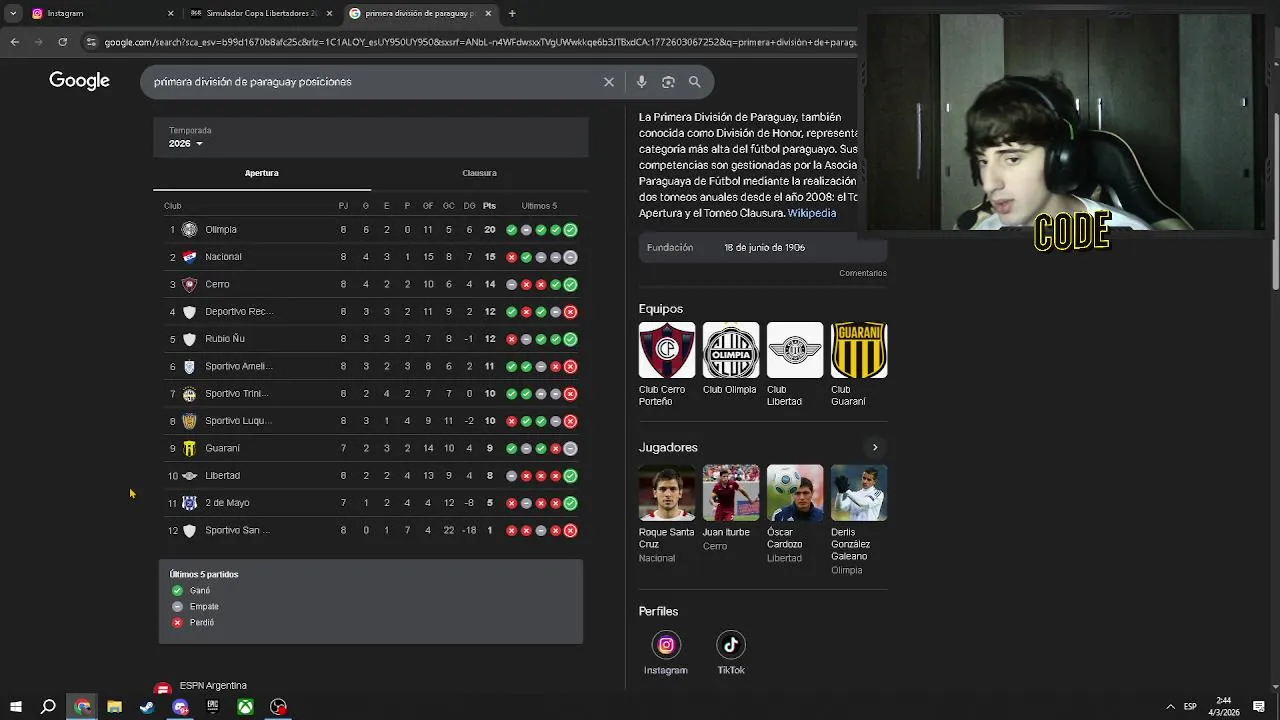
Task: Open a new browser tab
Action: 512,13
